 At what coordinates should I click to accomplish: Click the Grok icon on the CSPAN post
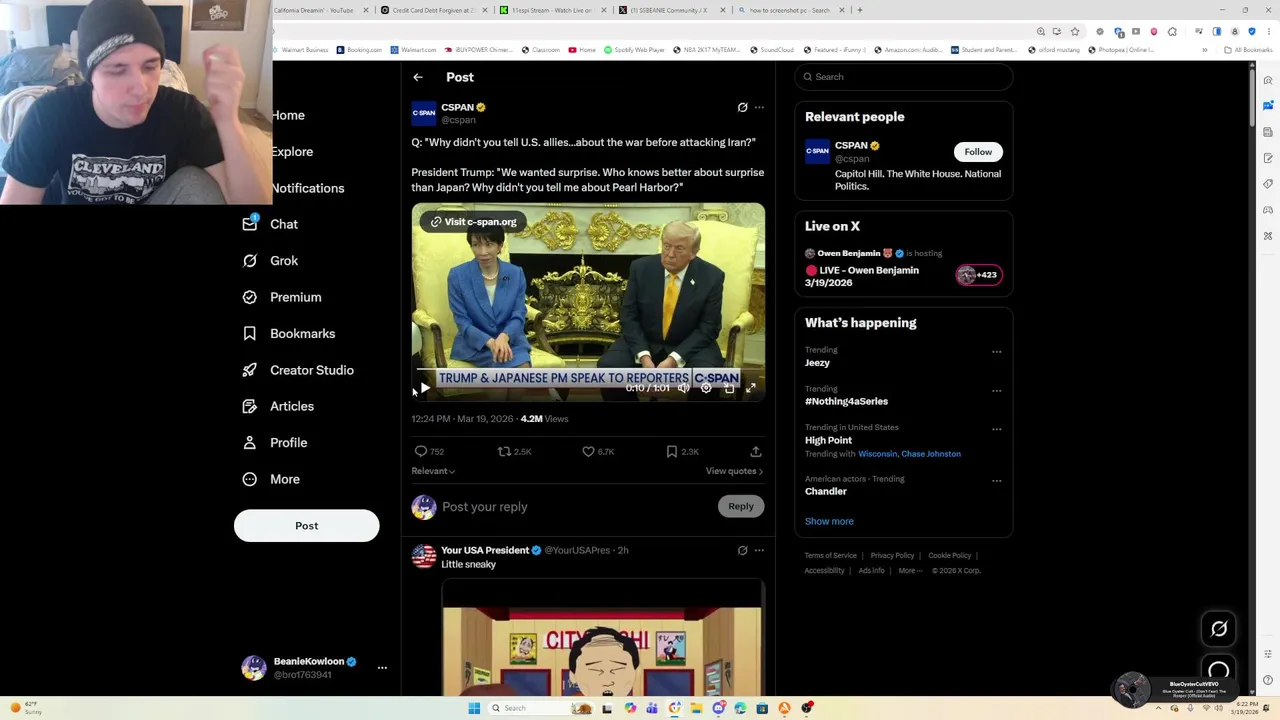(x=742, y=107)
